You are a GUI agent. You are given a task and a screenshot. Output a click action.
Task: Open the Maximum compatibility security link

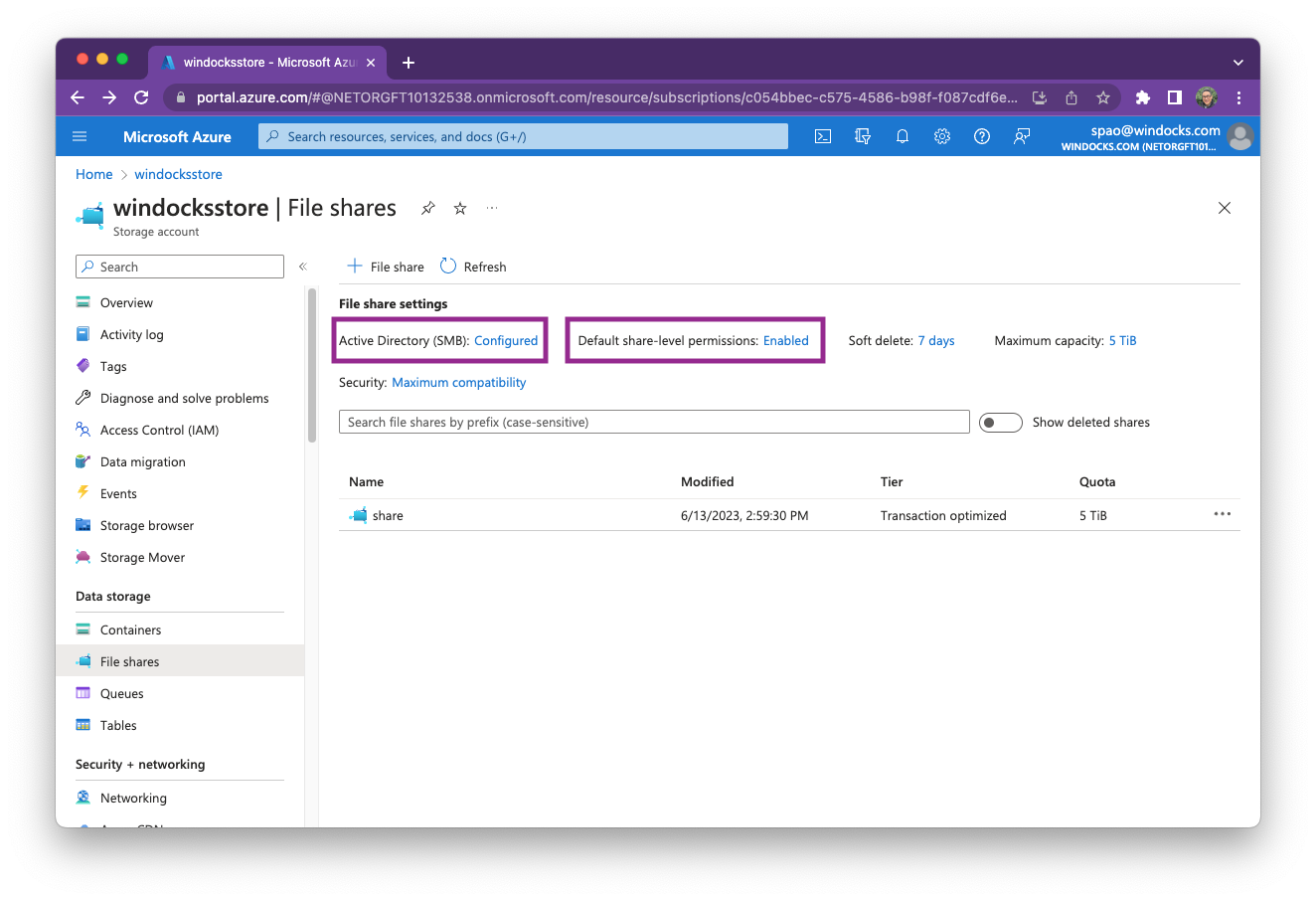[x=459, y=382]
